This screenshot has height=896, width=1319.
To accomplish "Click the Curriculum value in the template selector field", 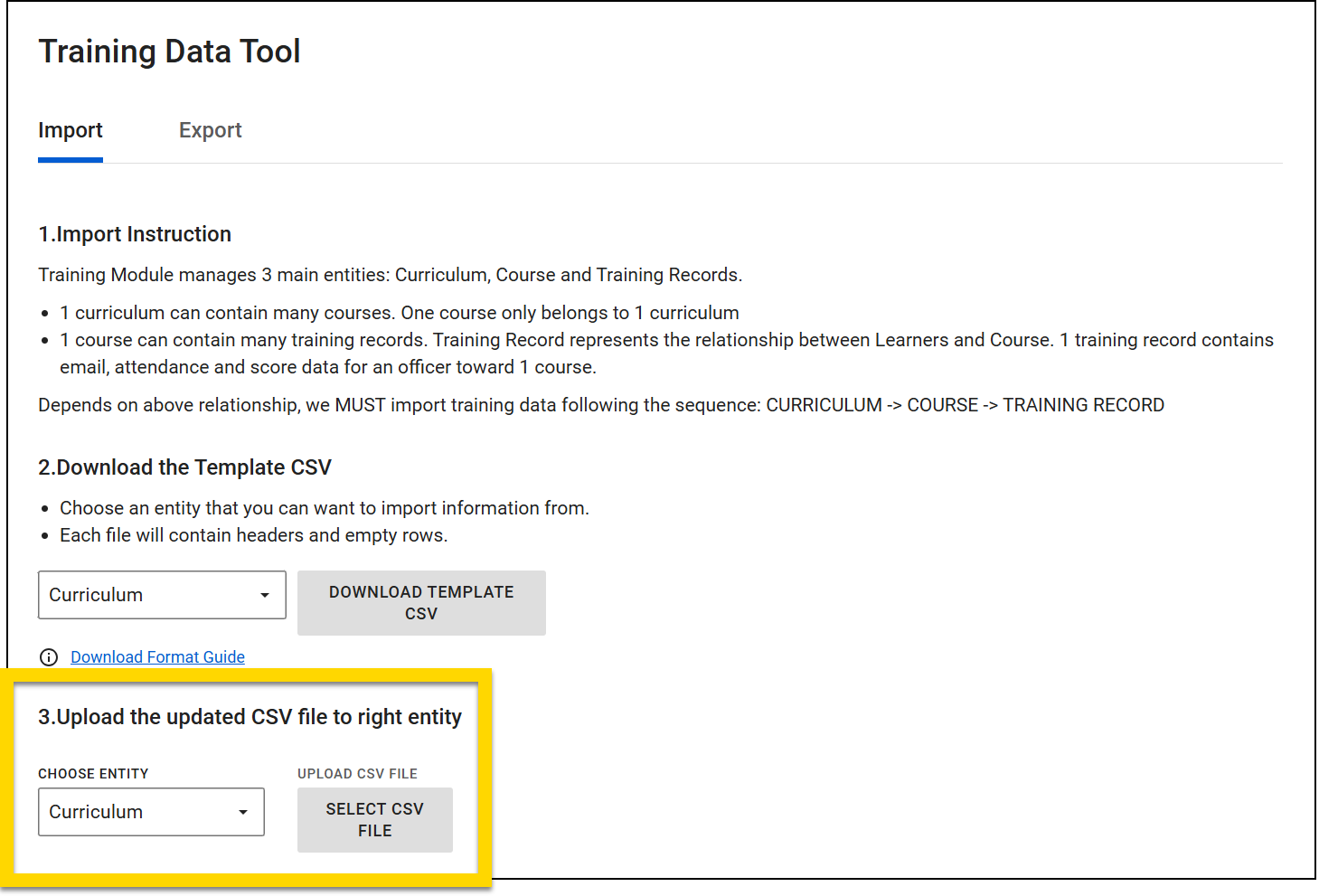I will click(95, 594).
